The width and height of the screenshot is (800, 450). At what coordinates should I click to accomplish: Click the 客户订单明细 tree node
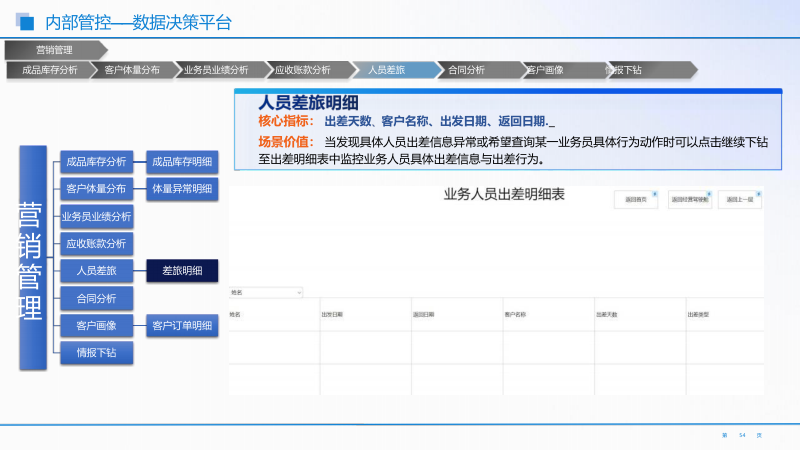(x=182, y=325)
